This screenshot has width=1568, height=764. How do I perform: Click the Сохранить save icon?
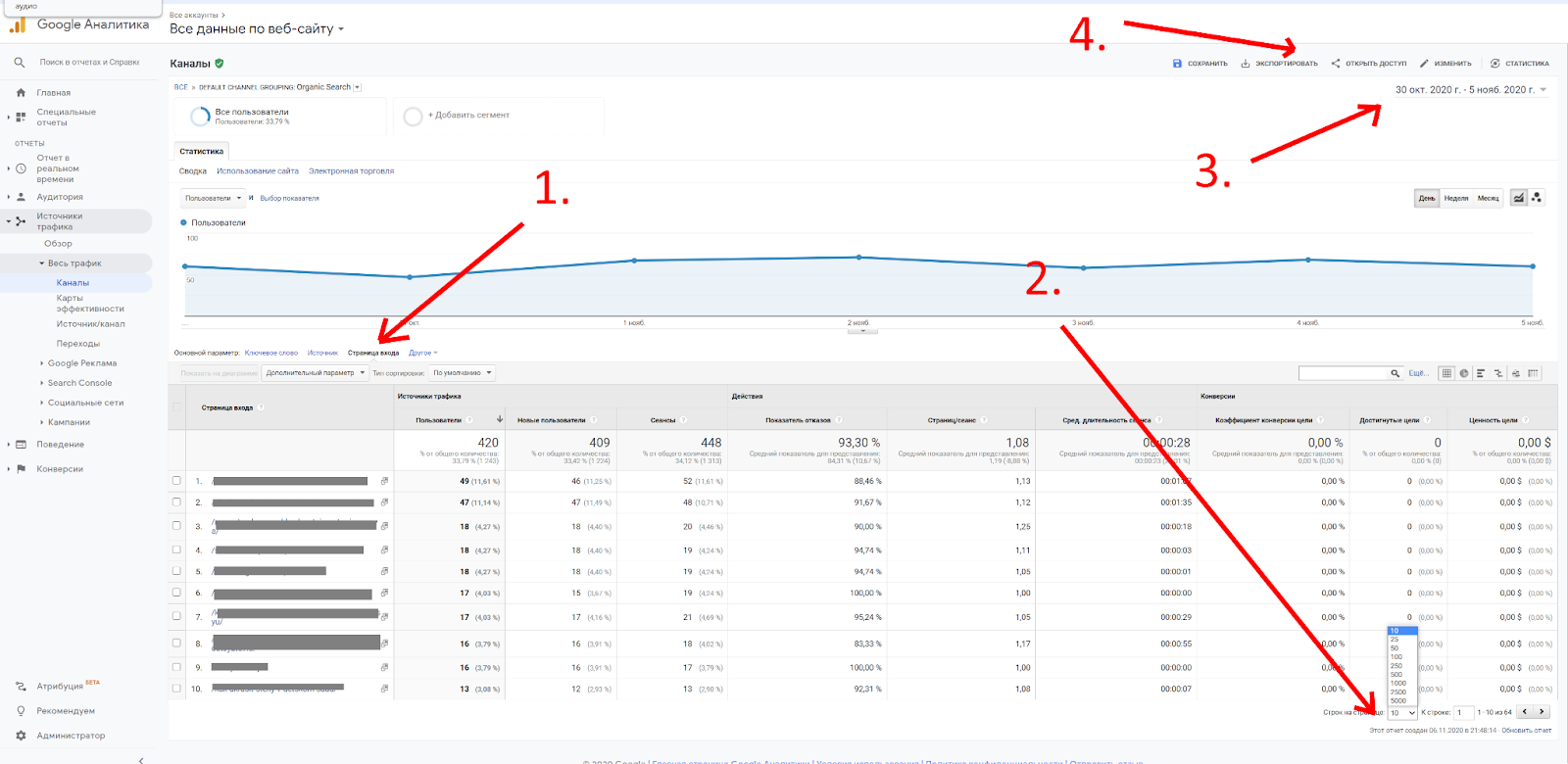click(x=1177, y=64)
